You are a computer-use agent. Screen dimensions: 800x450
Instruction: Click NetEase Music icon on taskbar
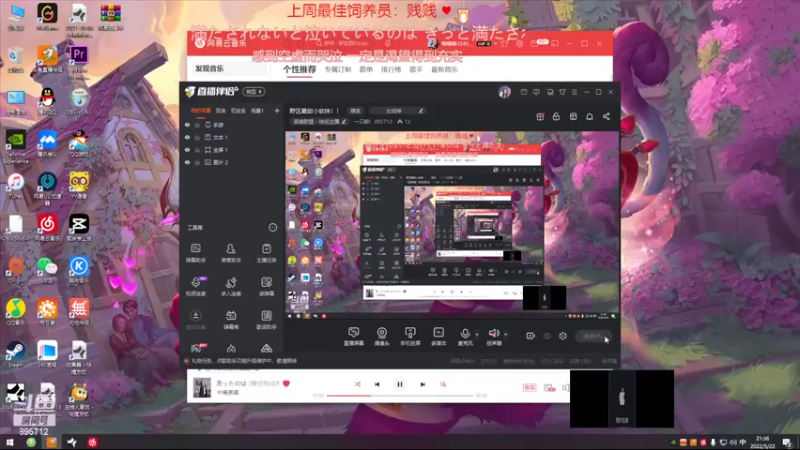pyautogui.click(x=92, y=442)
